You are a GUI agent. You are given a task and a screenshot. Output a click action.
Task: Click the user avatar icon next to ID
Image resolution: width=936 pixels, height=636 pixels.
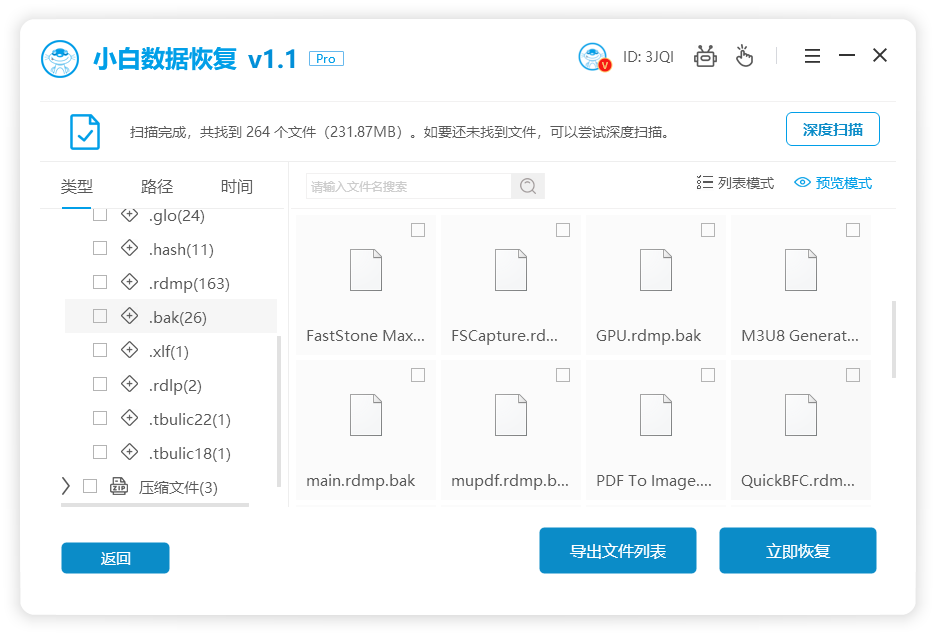593,57
